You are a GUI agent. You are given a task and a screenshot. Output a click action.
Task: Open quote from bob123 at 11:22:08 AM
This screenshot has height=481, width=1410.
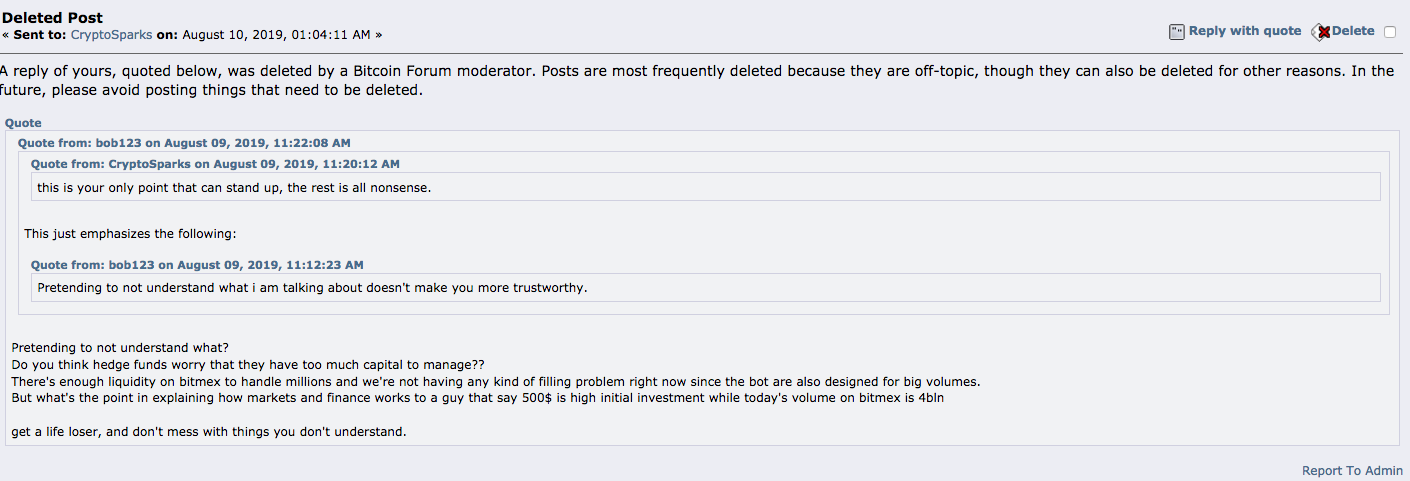184,143
